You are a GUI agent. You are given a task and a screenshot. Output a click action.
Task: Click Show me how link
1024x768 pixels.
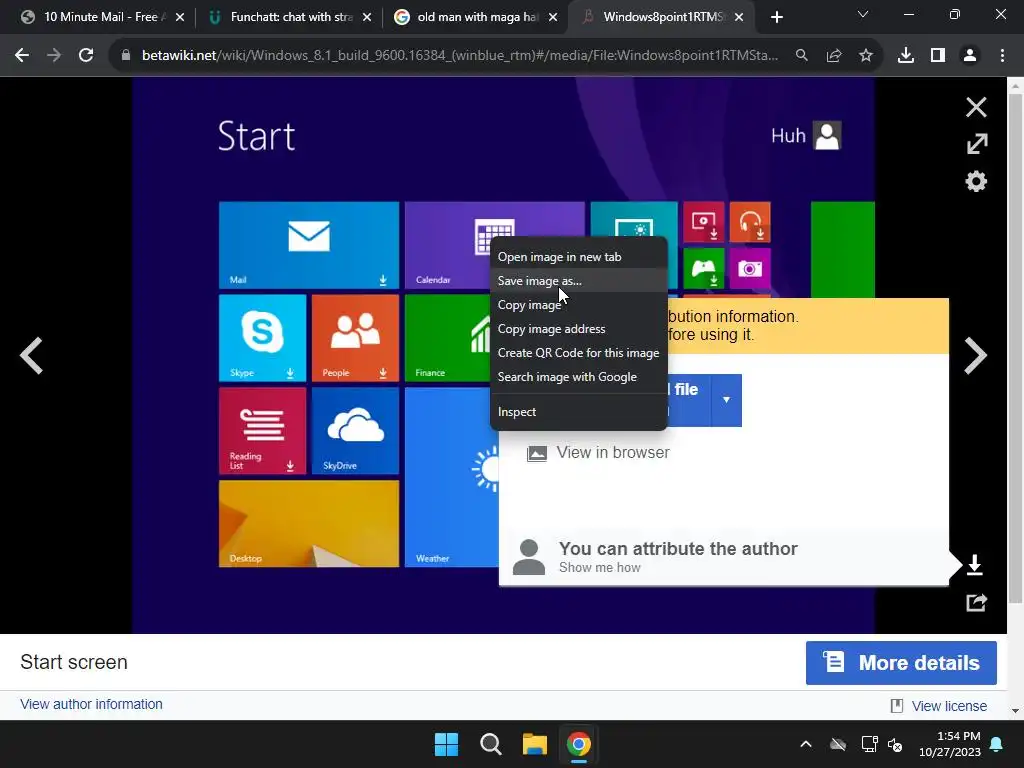pos(600,568)
